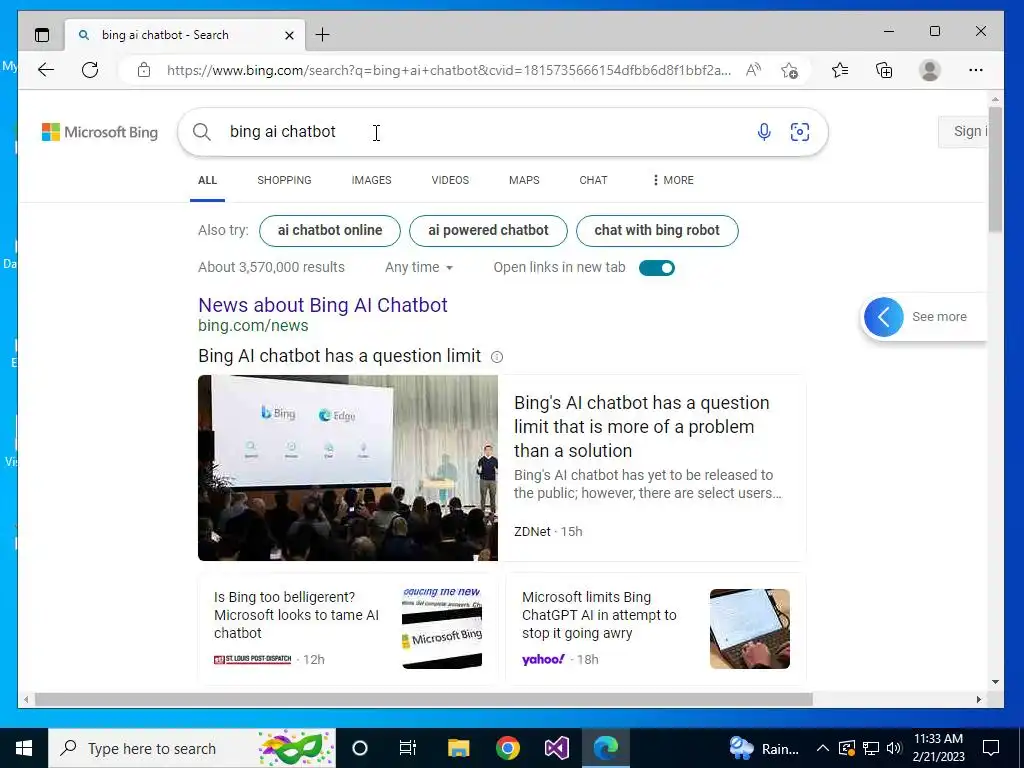Click info icon beside question limit heading
Viewport: 1024px width, 768px height.
[x=497, y=357]
